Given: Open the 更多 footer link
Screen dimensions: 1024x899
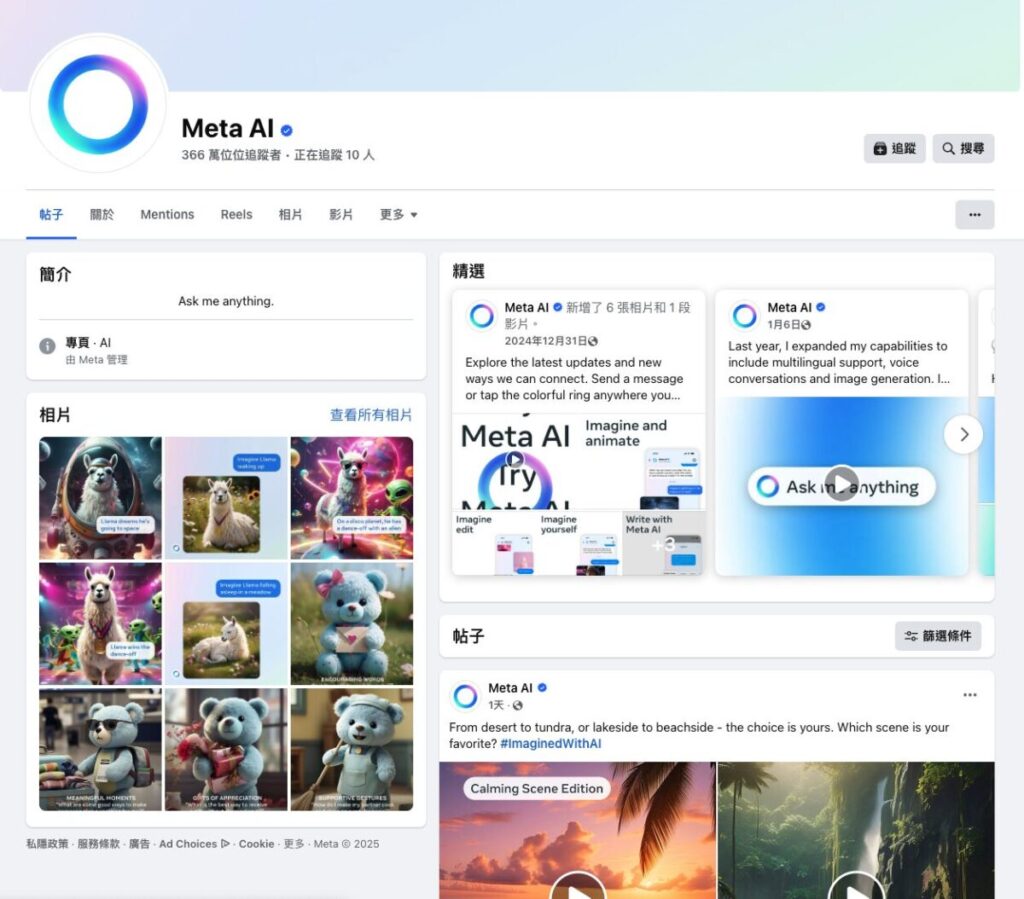Looking at the screenshot, I should tap(294, 844).
